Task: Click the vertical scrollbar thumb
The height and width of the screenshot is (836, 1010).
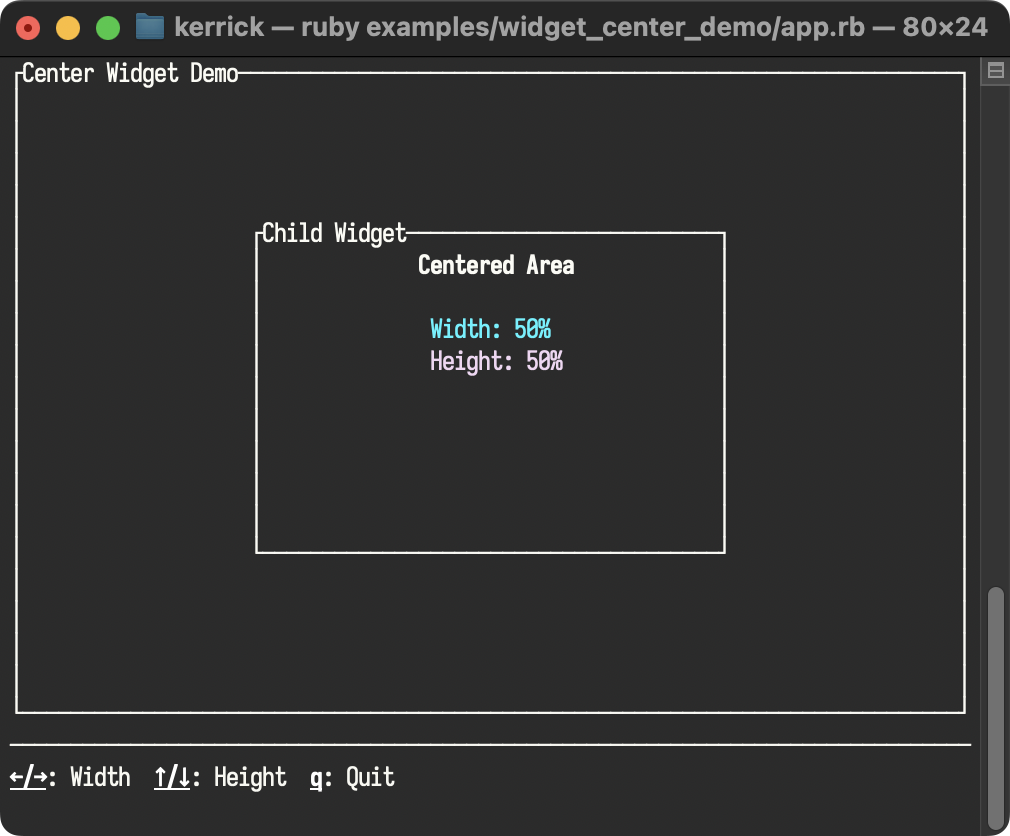Action: [996, 708]
